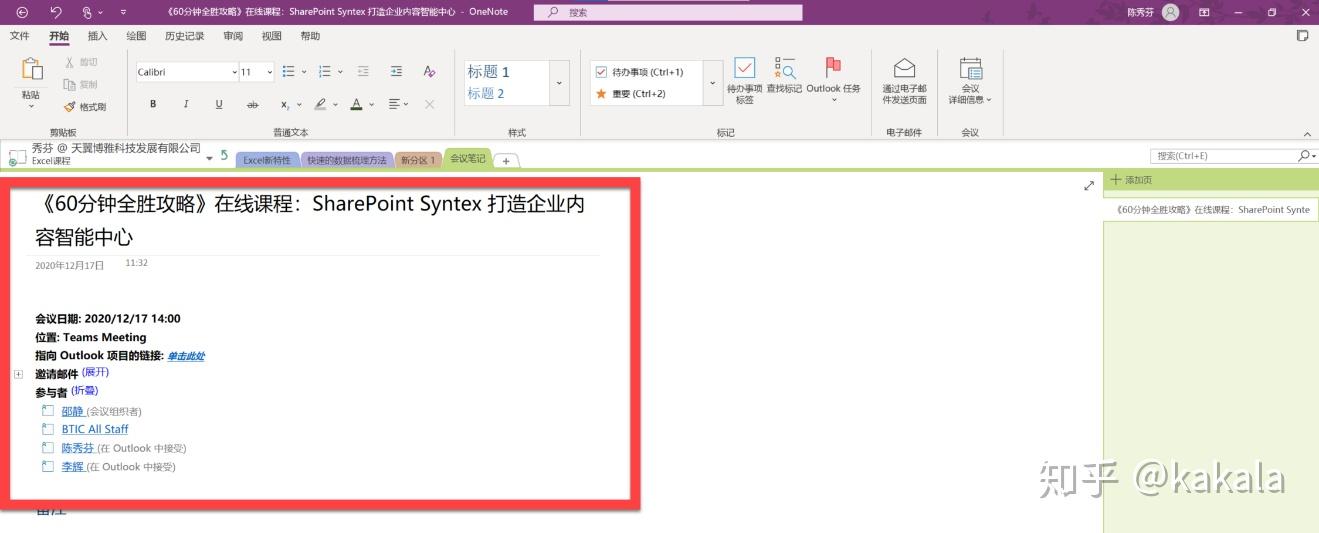Open participant link BTIC All Staff
The image size is (1319, 533).
[95, 429]
